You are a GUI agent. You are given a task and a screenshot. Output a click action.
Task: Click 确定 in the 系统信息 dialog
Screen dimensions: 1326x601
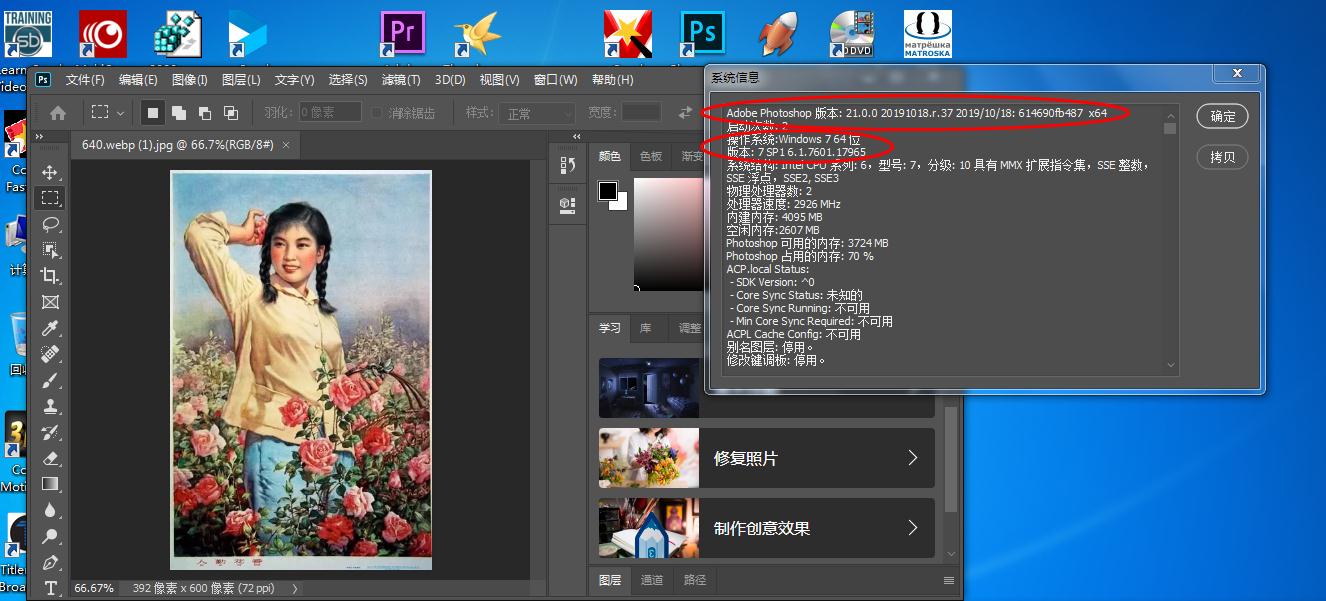(1223, 116)
